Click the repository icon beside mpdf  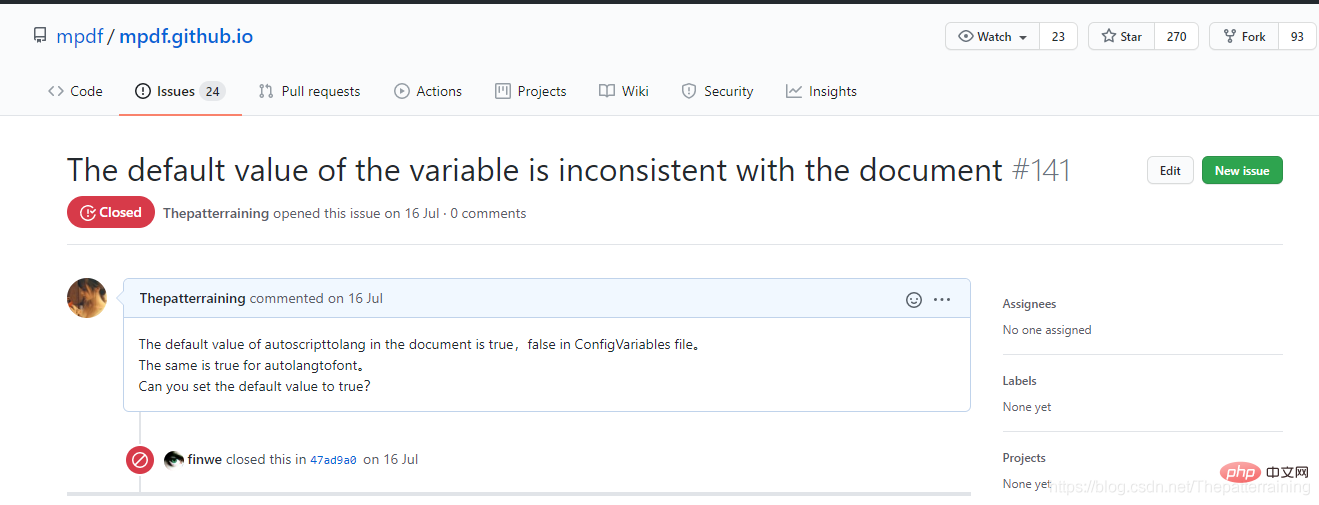(x=40, y=37)
